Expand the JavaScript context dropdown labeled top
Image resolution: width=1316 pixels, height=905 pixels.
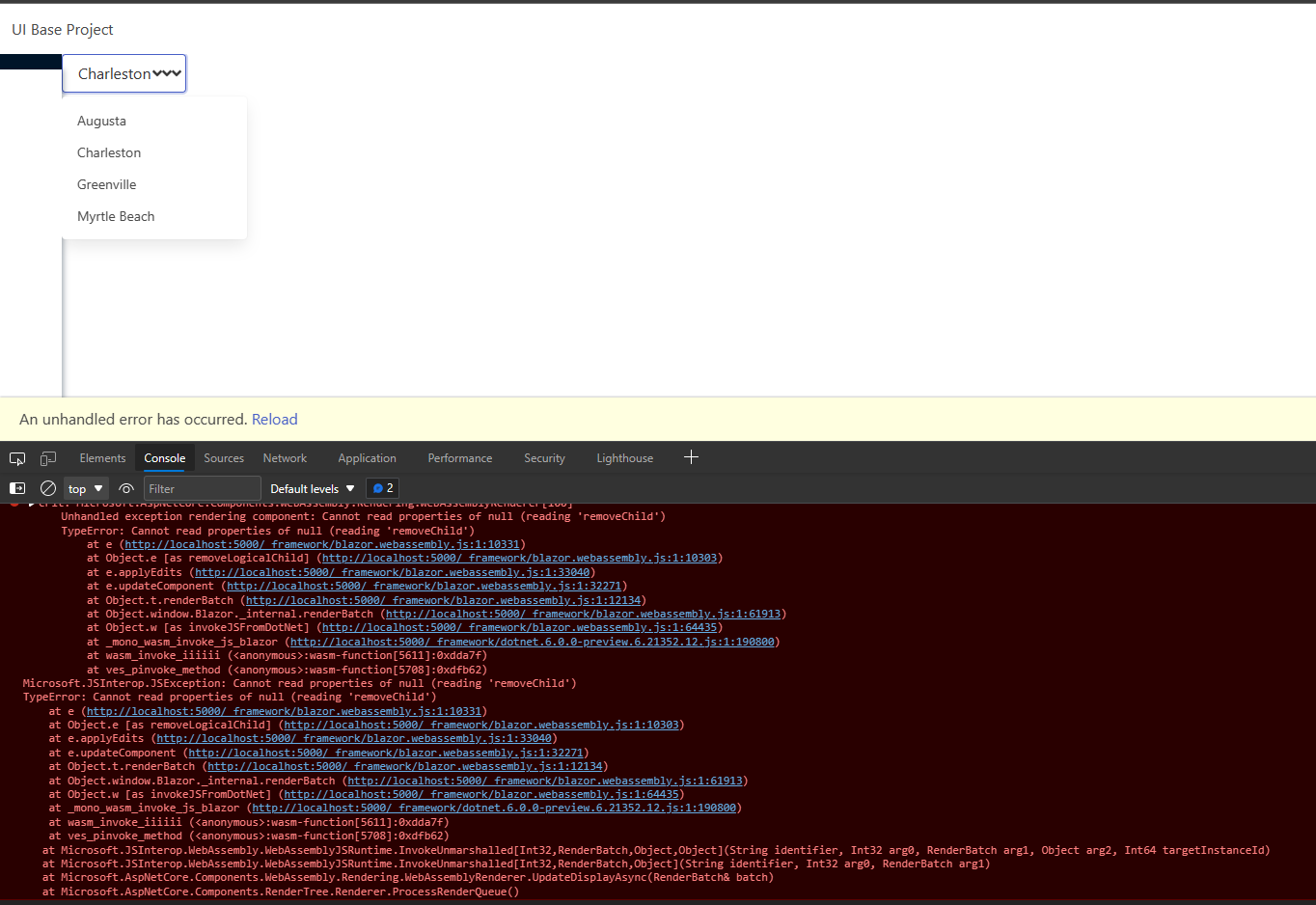[85, 488]
